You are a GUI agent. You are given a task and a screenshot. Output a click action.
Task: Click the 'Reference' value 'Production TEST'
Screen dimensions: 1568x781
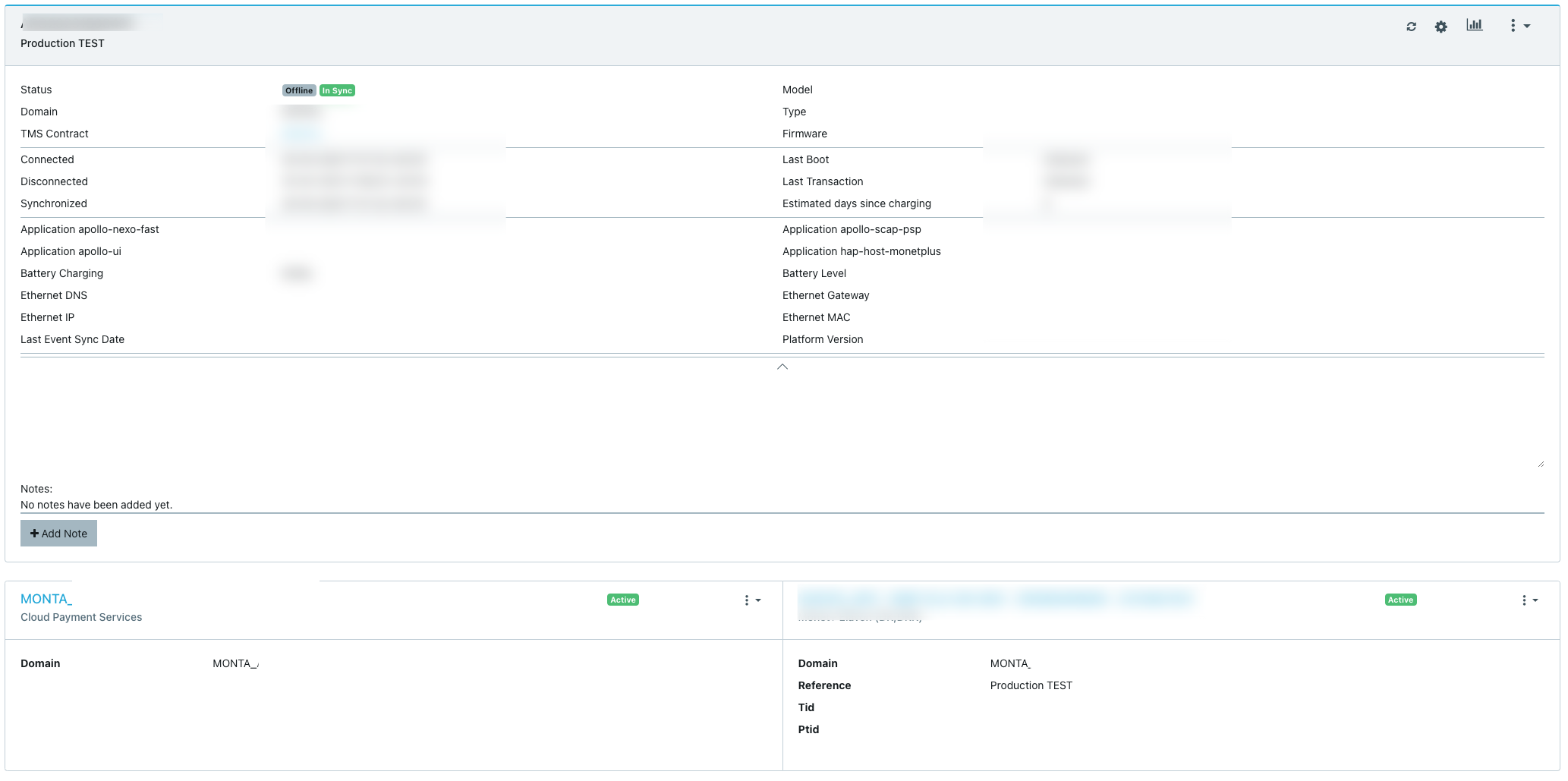tap(1031, 685)
